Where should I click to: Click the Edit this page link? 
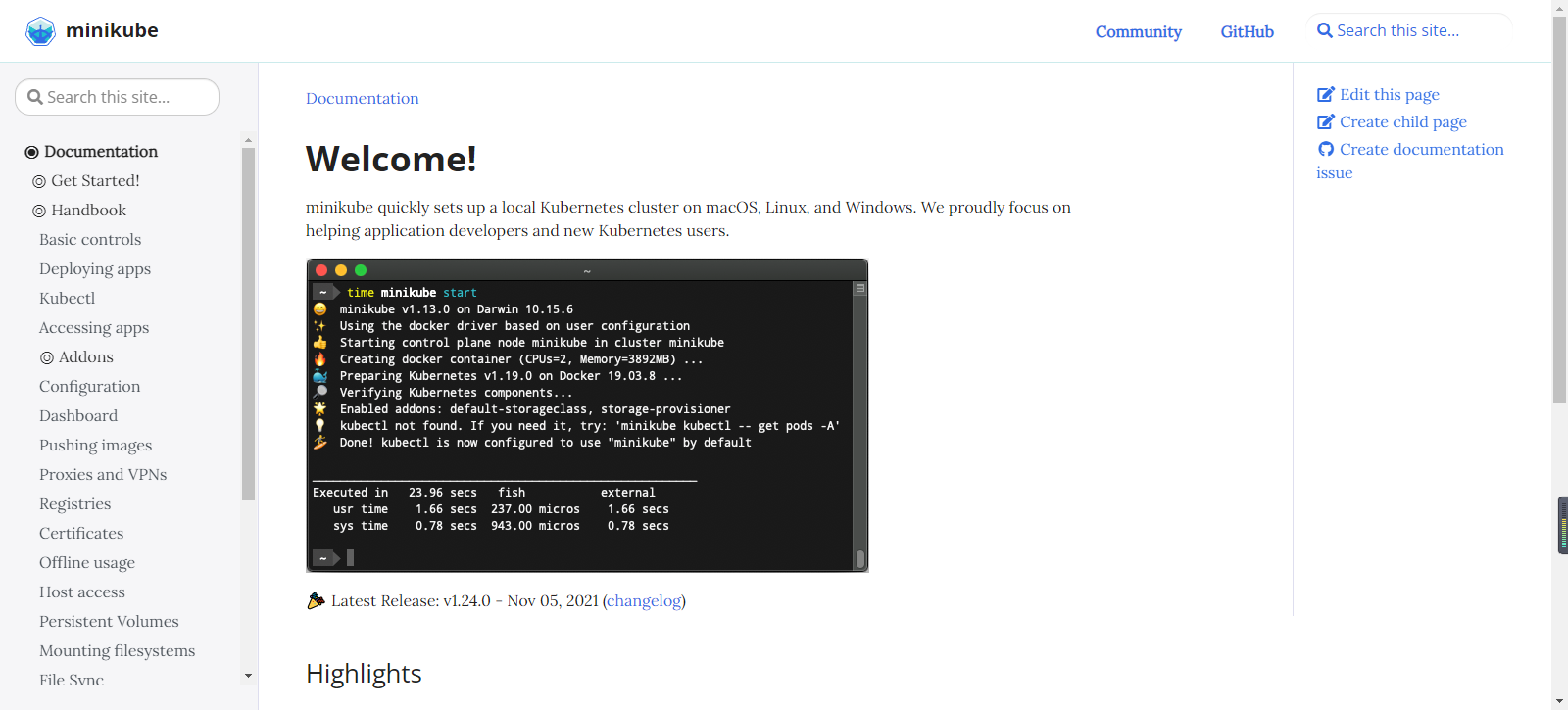point(1390,94)
